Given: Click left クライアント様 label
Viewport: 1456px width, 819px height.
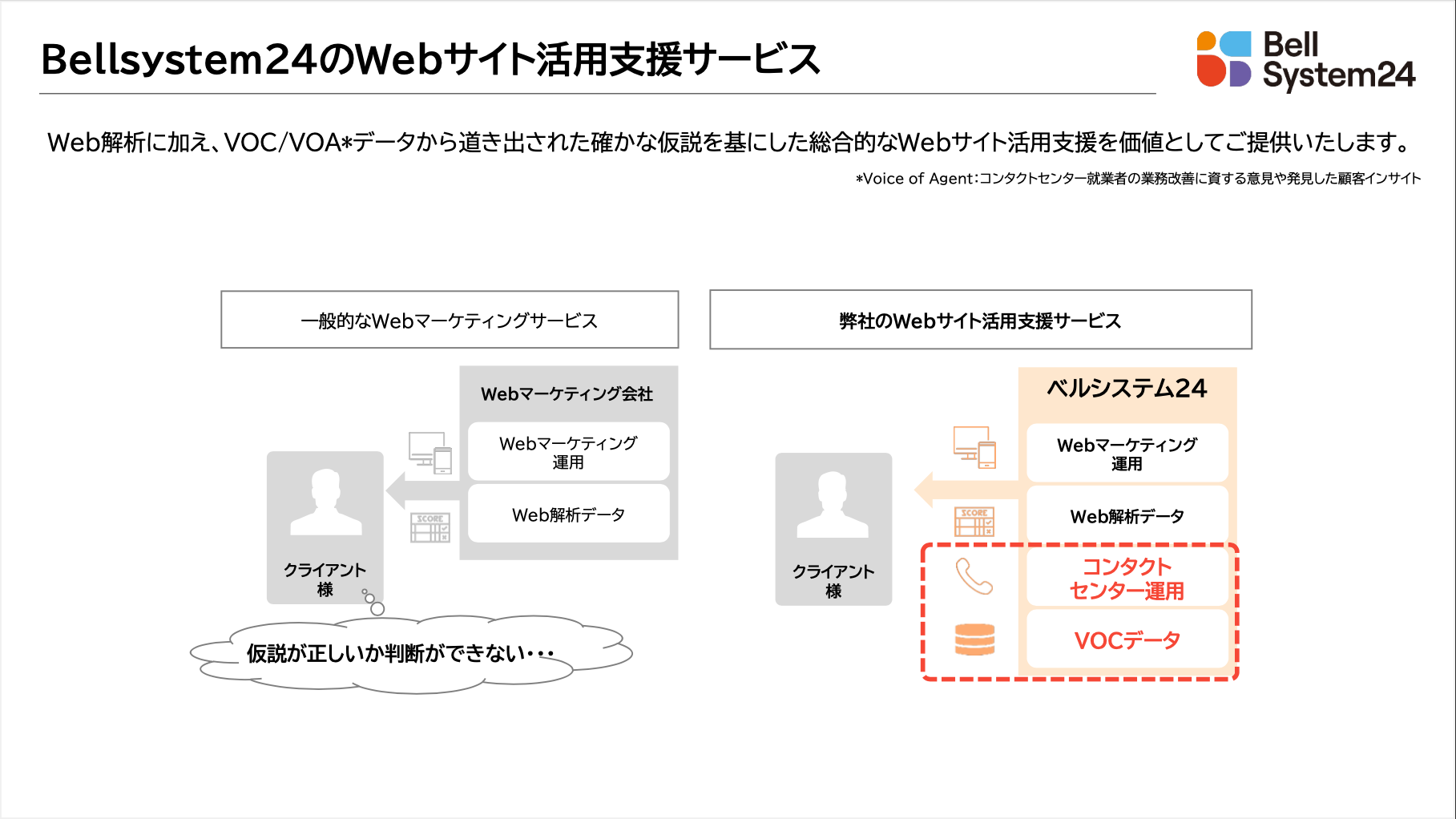Looking at the screenshot, I should [325, 579].
